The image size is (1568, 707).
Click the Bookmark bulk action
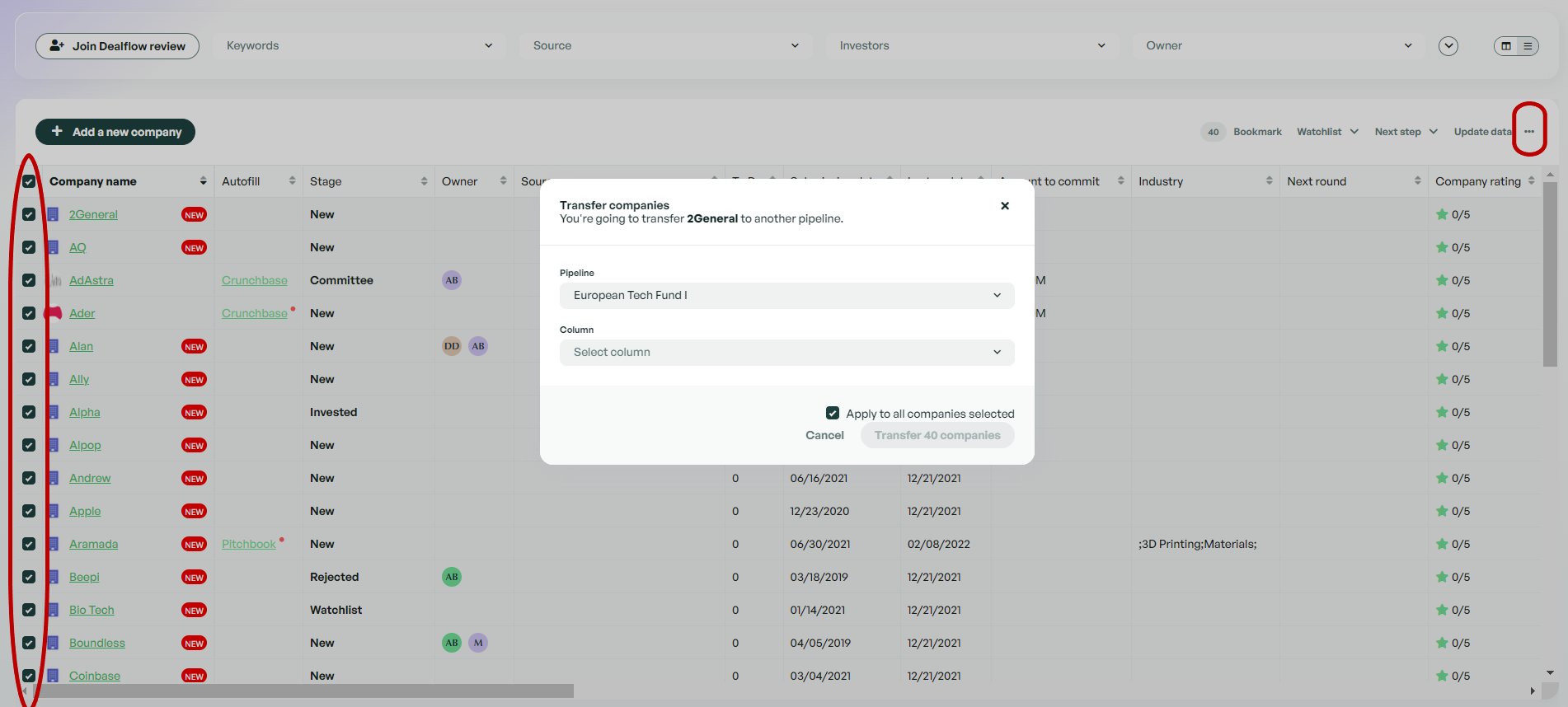coord(1257,132)
